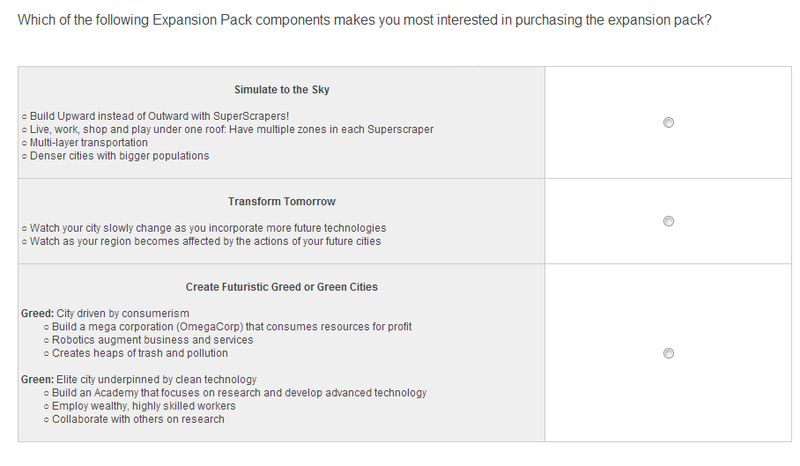
Task: Click the bold Green label
Action: click(x=37, y=380)
